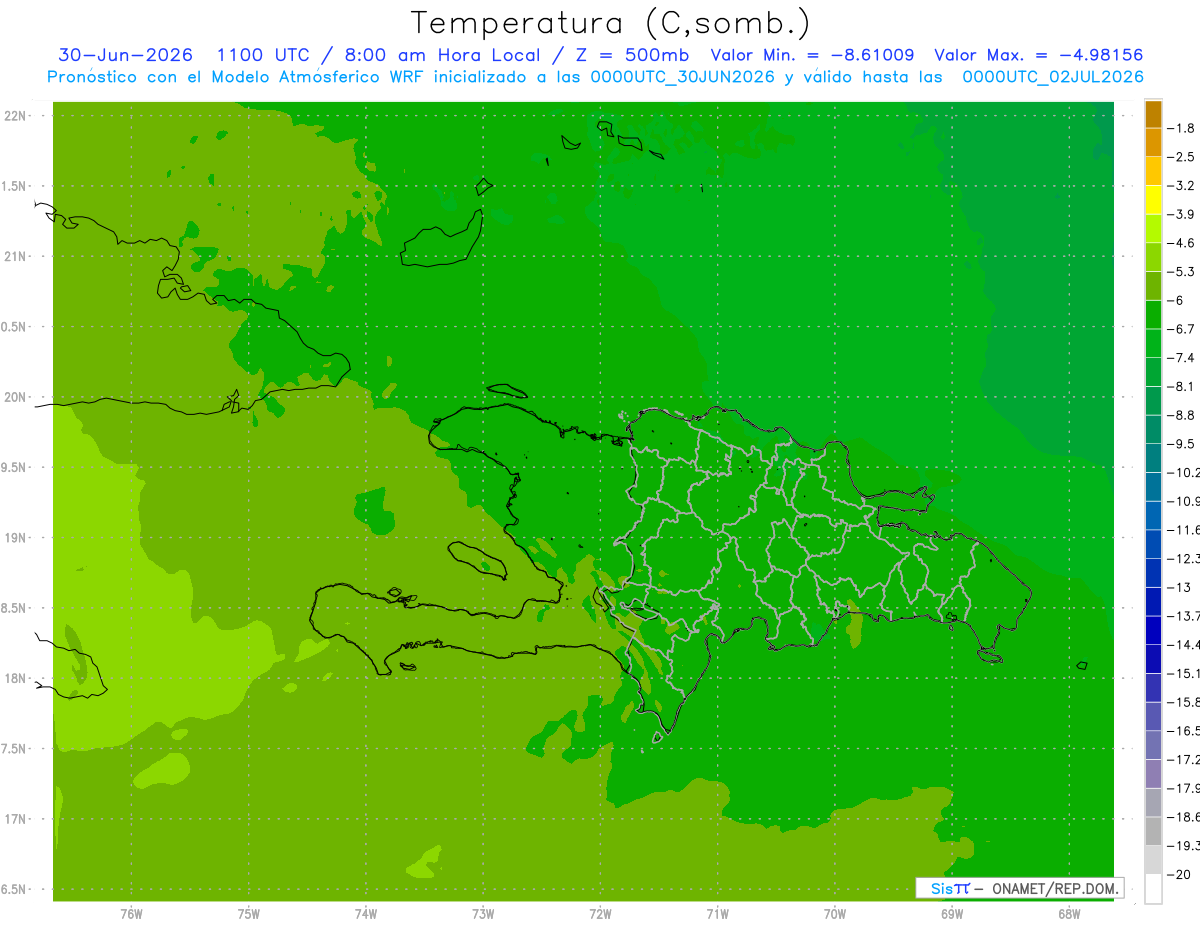
Task: Click the 'Valor Max. = -4.98156' value
Action: (1039, 55)
